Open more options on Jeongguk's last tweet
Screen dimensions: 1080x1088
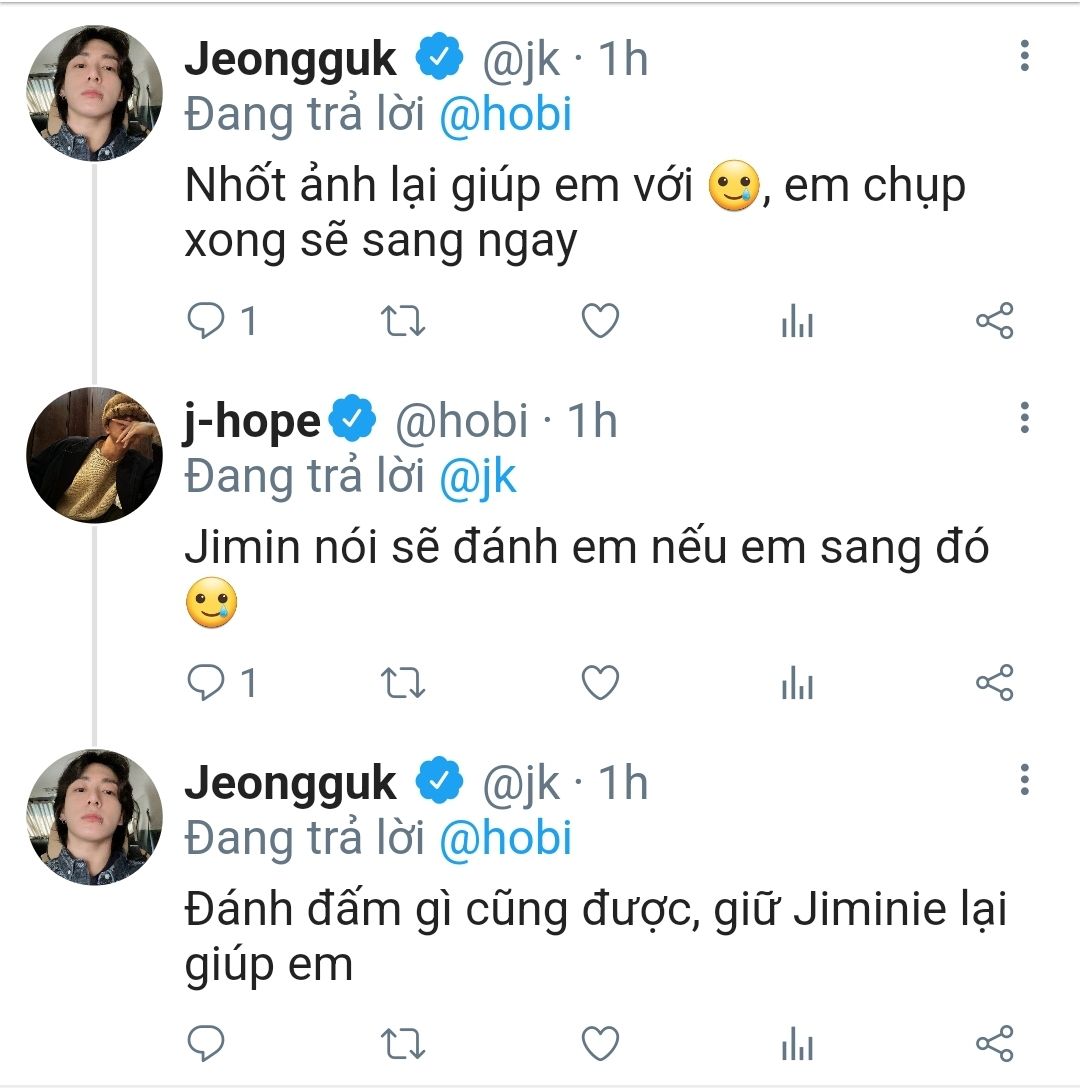click(1024, 778)
